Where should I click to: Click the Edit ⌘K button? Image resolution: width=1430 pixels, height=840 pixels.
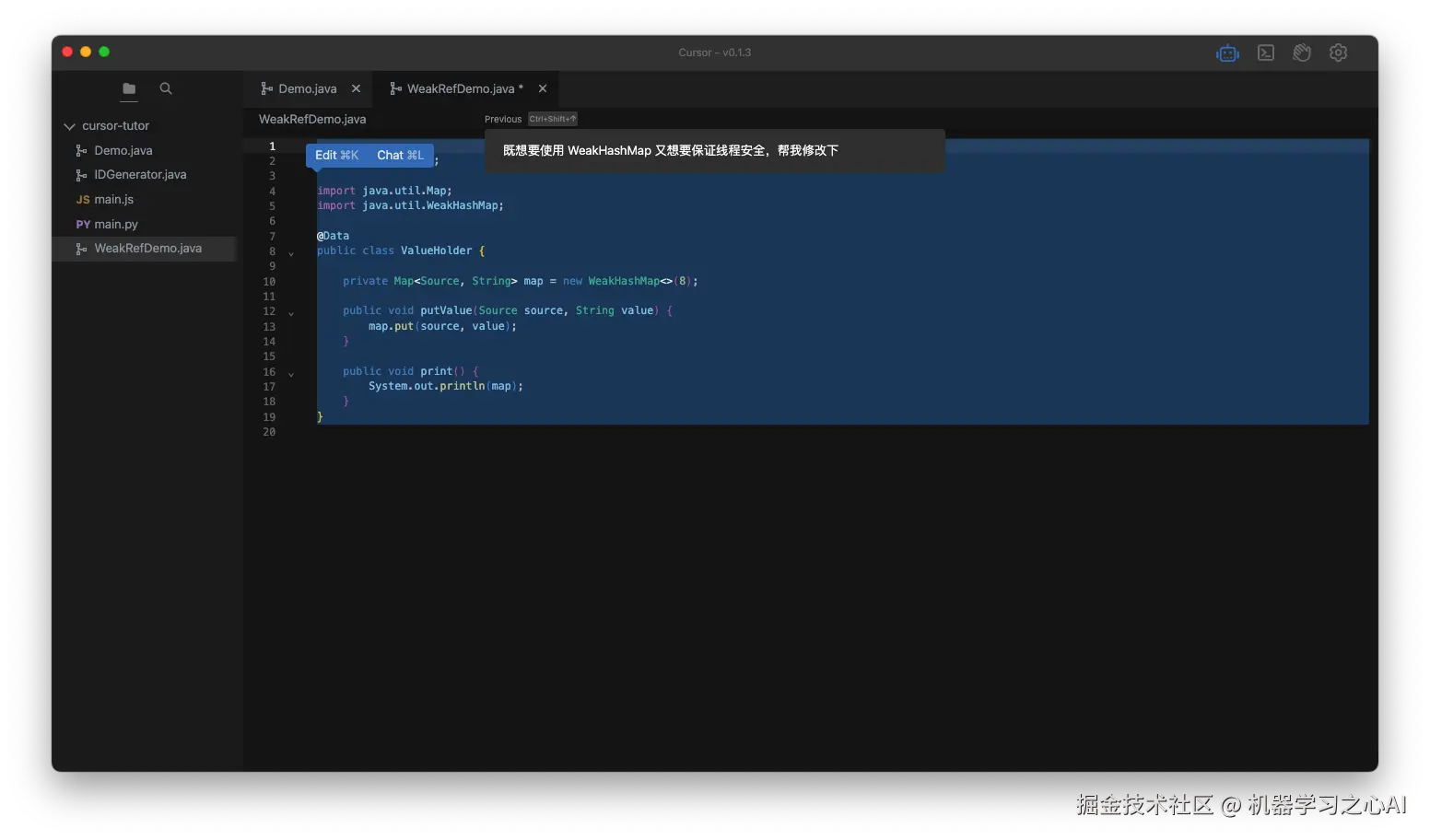pos(336,155)
